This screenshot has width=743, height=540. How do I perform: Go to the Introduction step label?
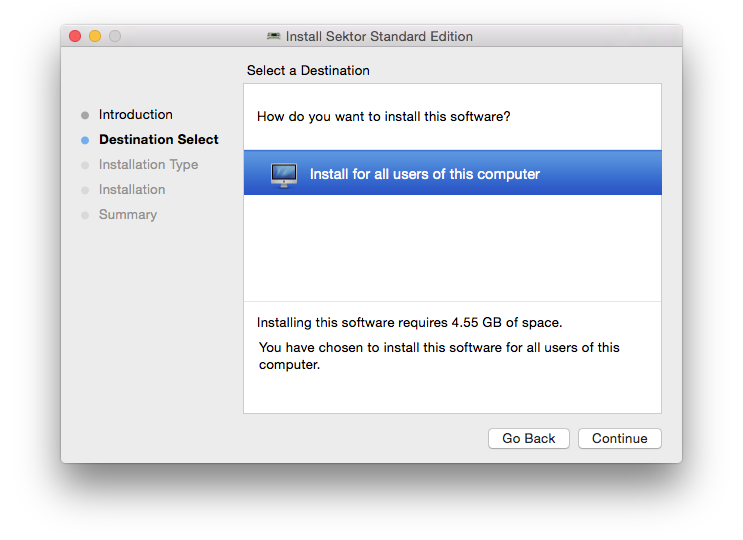pos(136,115)
